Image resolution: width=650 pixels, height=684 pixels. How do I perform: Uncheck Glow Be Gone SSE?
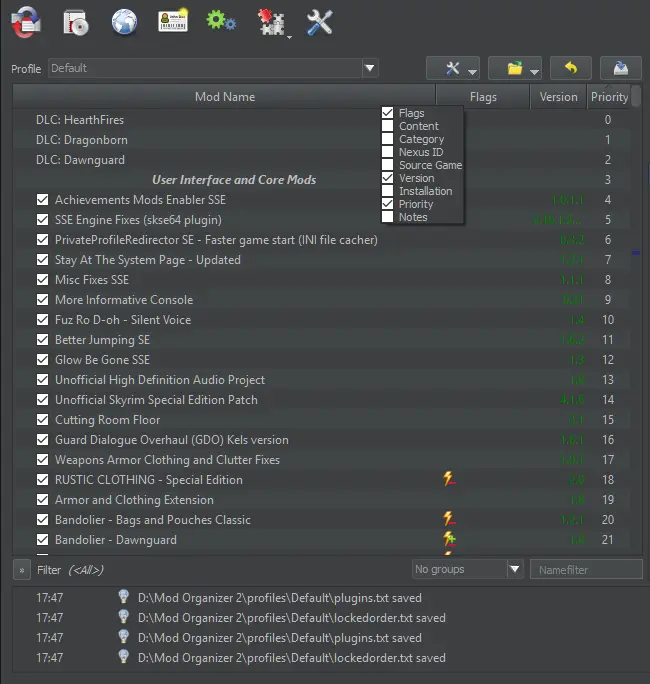coord(42,360)
